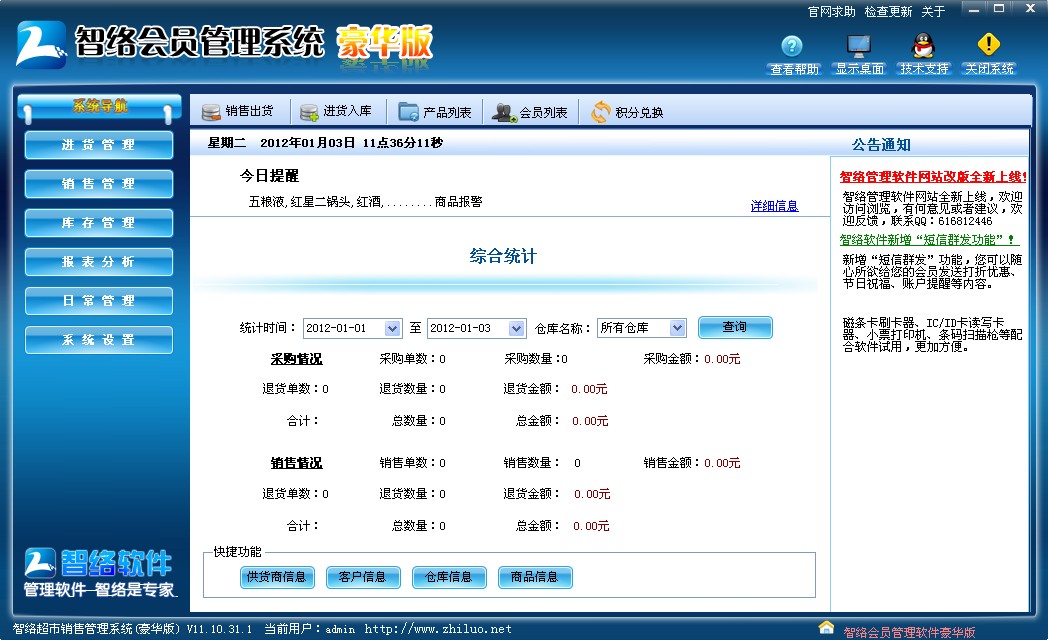Image resolution: width=1048 pixels, height=640 pixels.
Task: Click the 关闭系统 warning icon
Action: pyautogui.click(x=988, y=47)
